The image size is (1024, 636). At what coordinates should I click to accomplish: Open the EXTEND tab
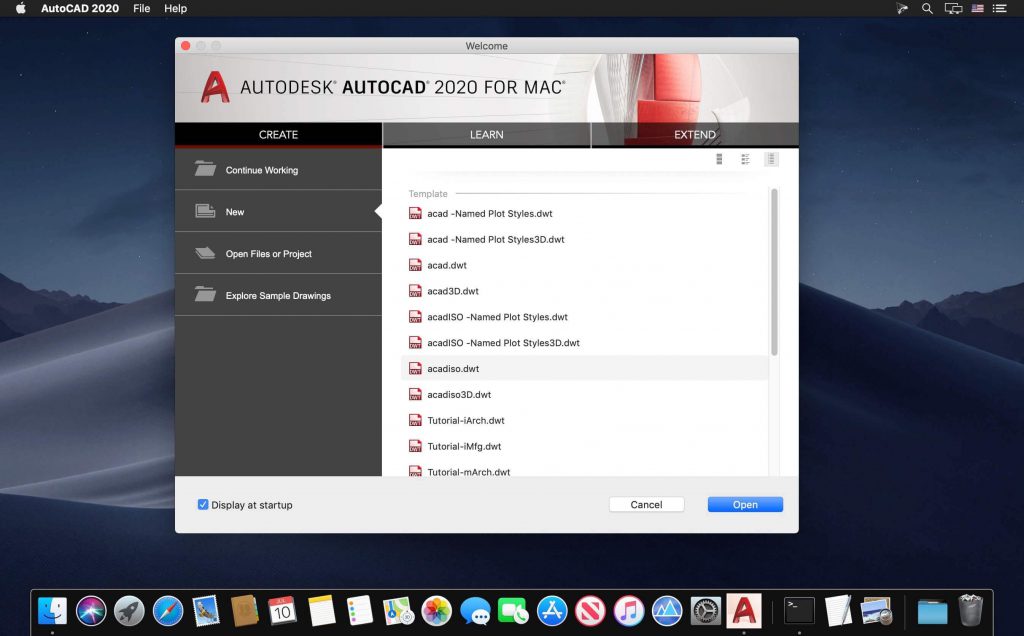click(x=694, y=134)
